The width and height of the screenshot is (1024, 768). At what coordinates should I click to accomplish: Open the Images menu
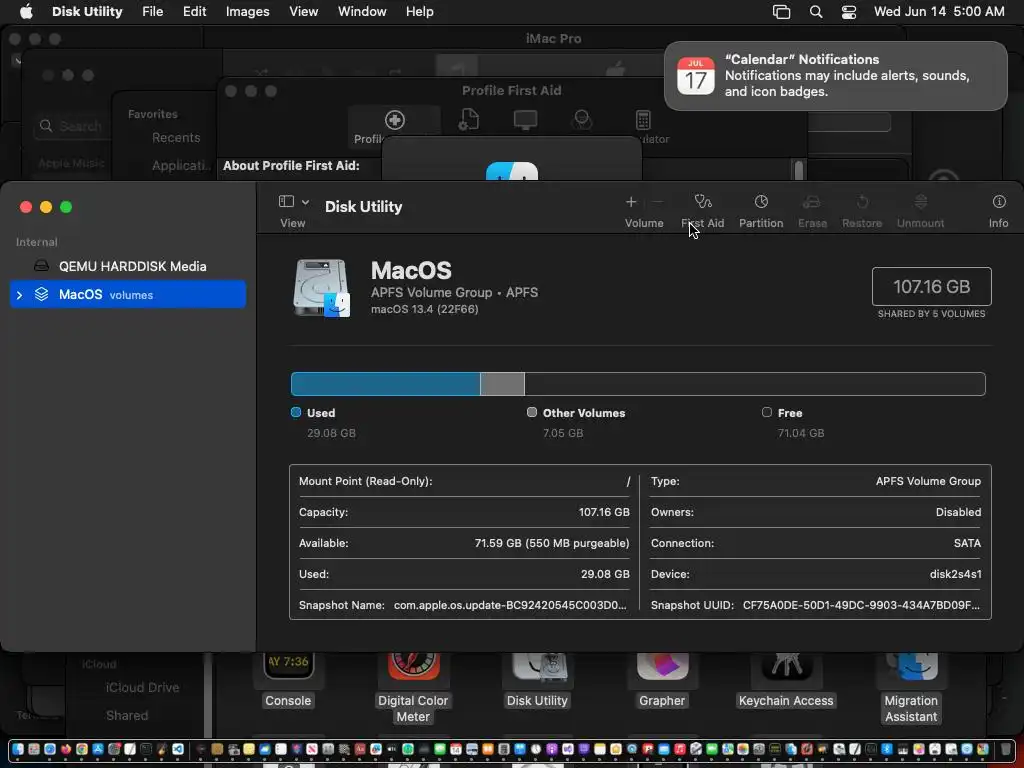click(248, 12)
